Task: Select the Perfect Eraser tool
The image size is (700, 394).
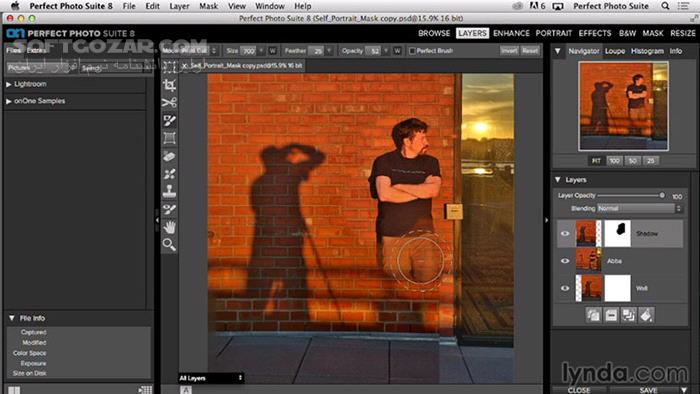Action: [x=169, y=156]
